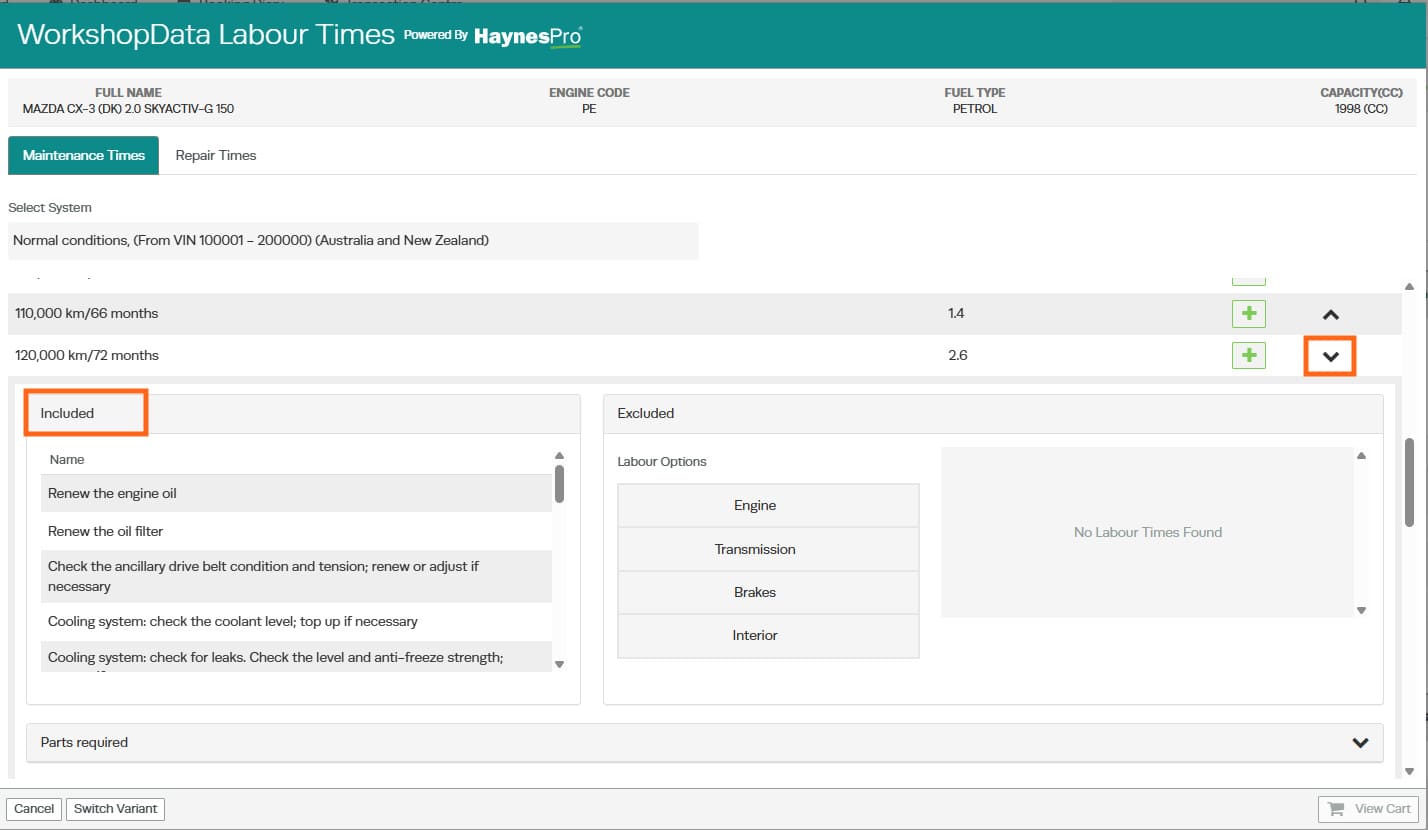Screen dimensions: 1428x830
Task: Open the Select System dropdown
Action: point(353,241)
